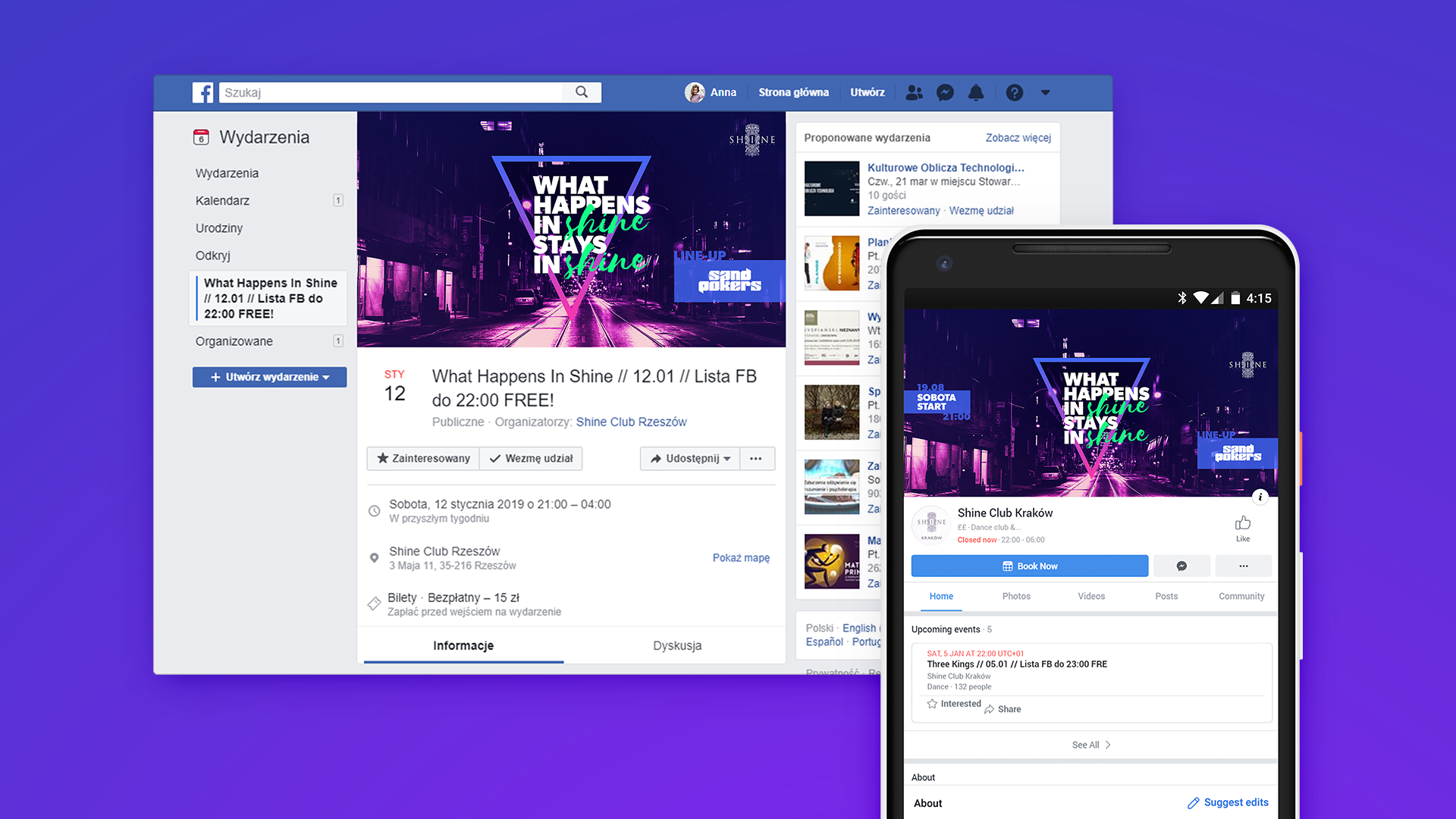Click the clock icon by event date
The height and width of the screenshot is (819, 1456).
point(374,511)
